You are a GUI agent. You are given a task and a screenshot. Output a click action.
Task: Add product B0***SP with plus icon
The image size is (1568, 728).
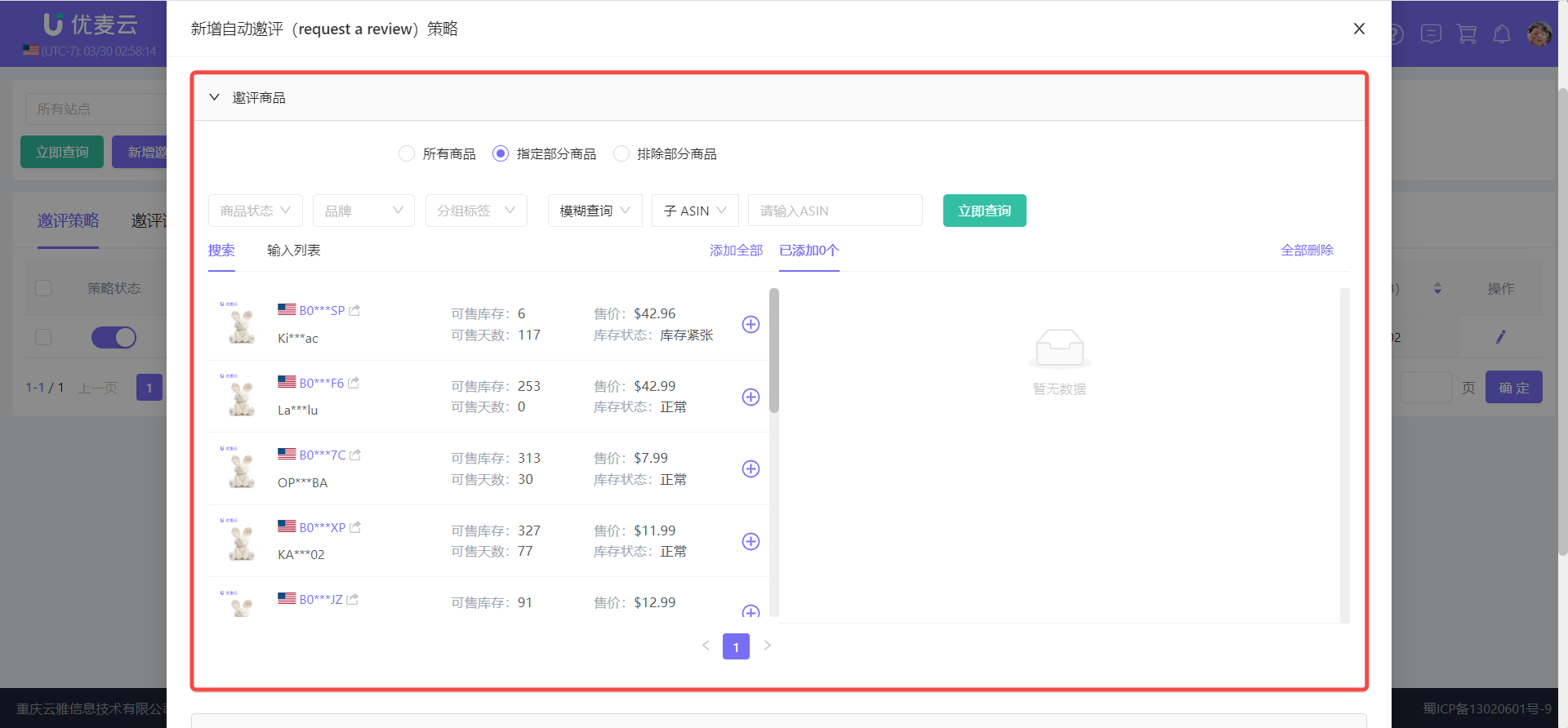click(x=751, y=325)
